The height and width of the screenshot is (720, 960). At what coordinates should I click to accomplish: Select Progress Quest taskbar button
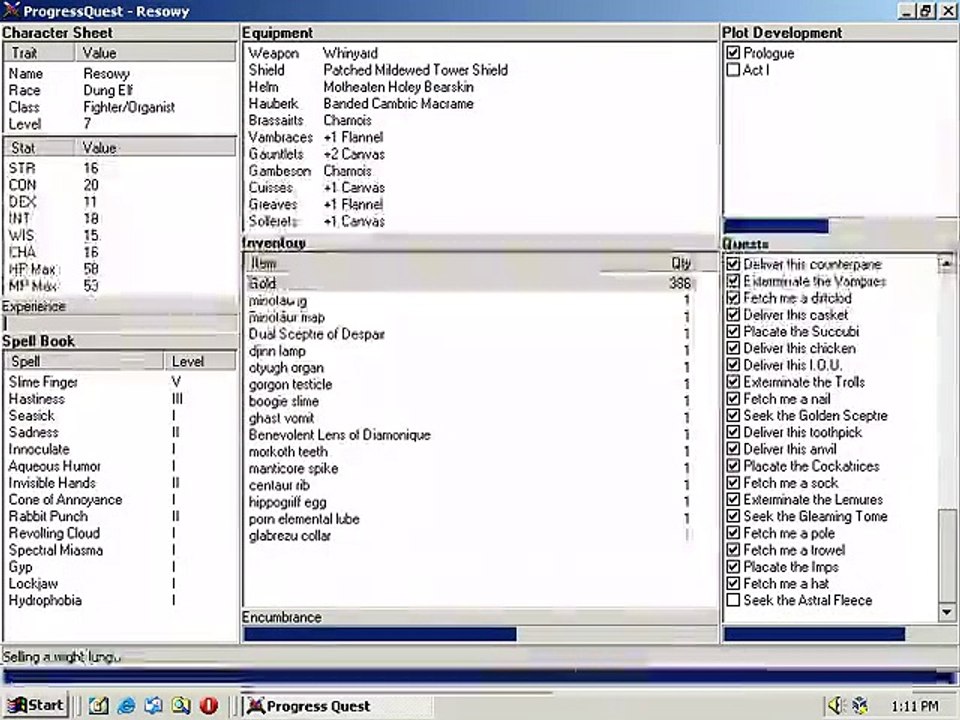[x=336, y=706]
